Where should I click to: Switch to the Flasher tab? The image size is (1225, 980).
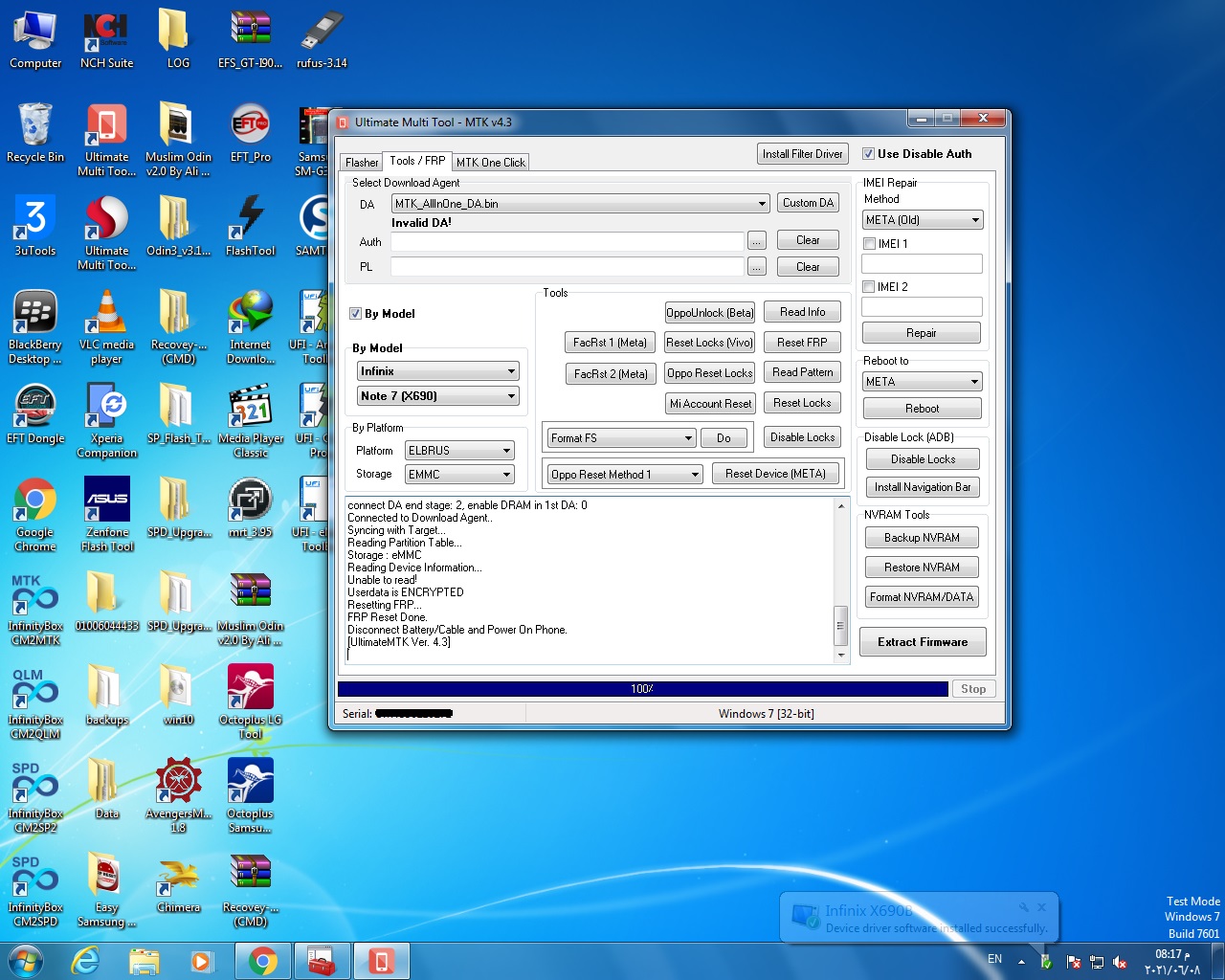tap(362, 163)
